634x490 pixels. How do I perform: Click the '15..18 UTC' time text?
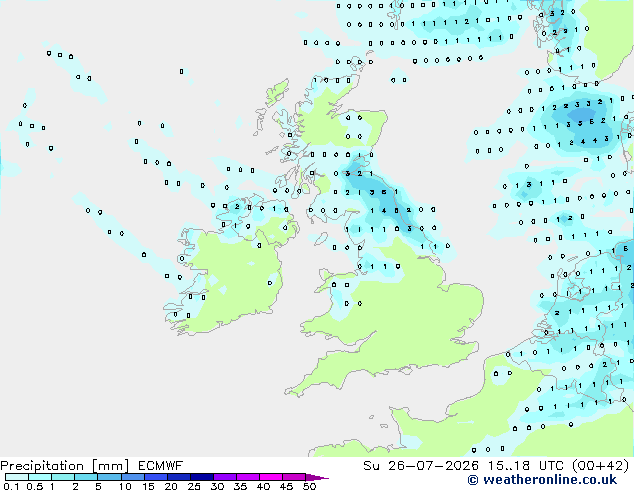coord(525,466)
